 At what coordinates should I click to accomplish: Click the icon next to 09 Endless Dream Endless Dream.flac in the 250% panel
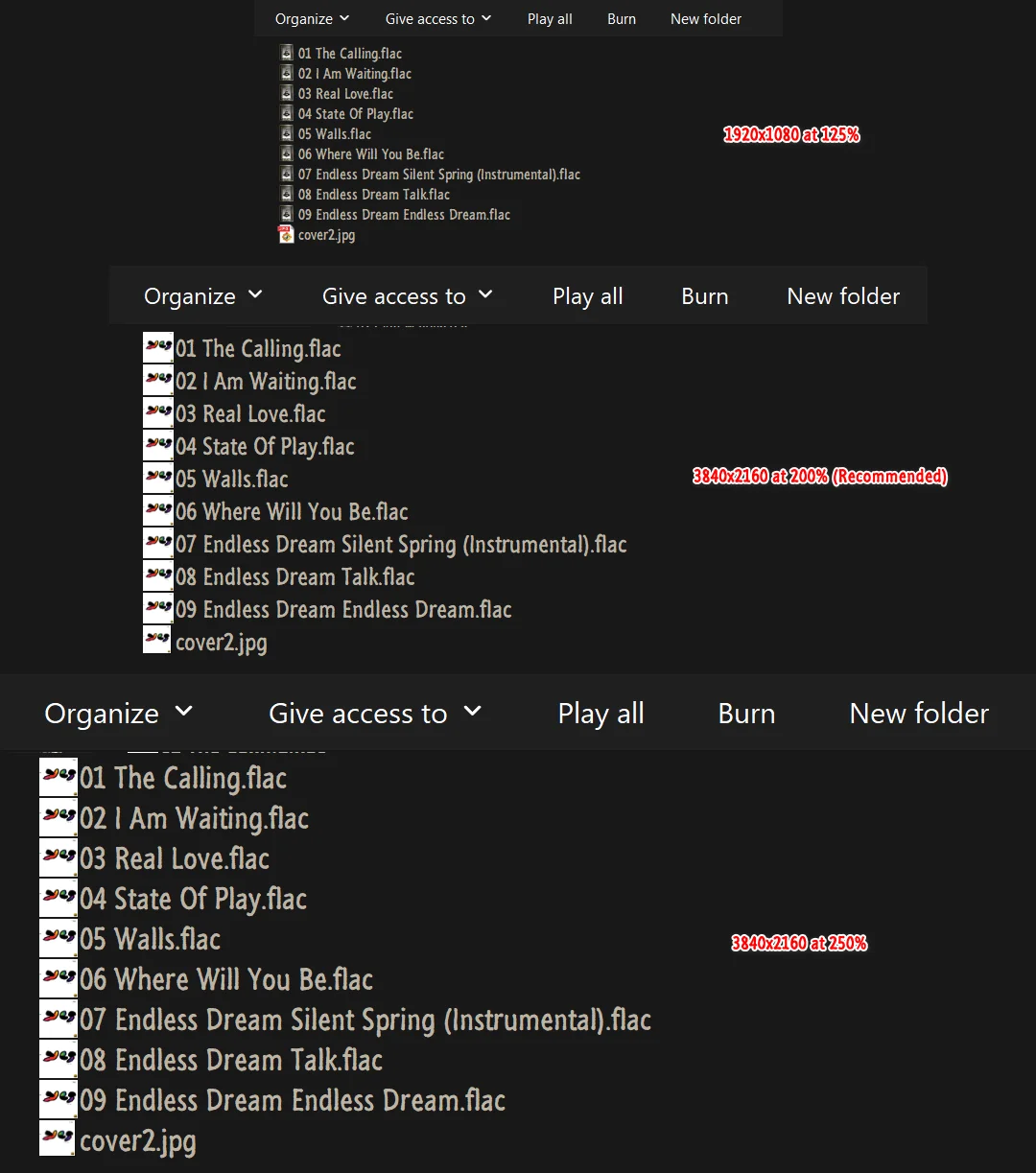[59, 1099]
